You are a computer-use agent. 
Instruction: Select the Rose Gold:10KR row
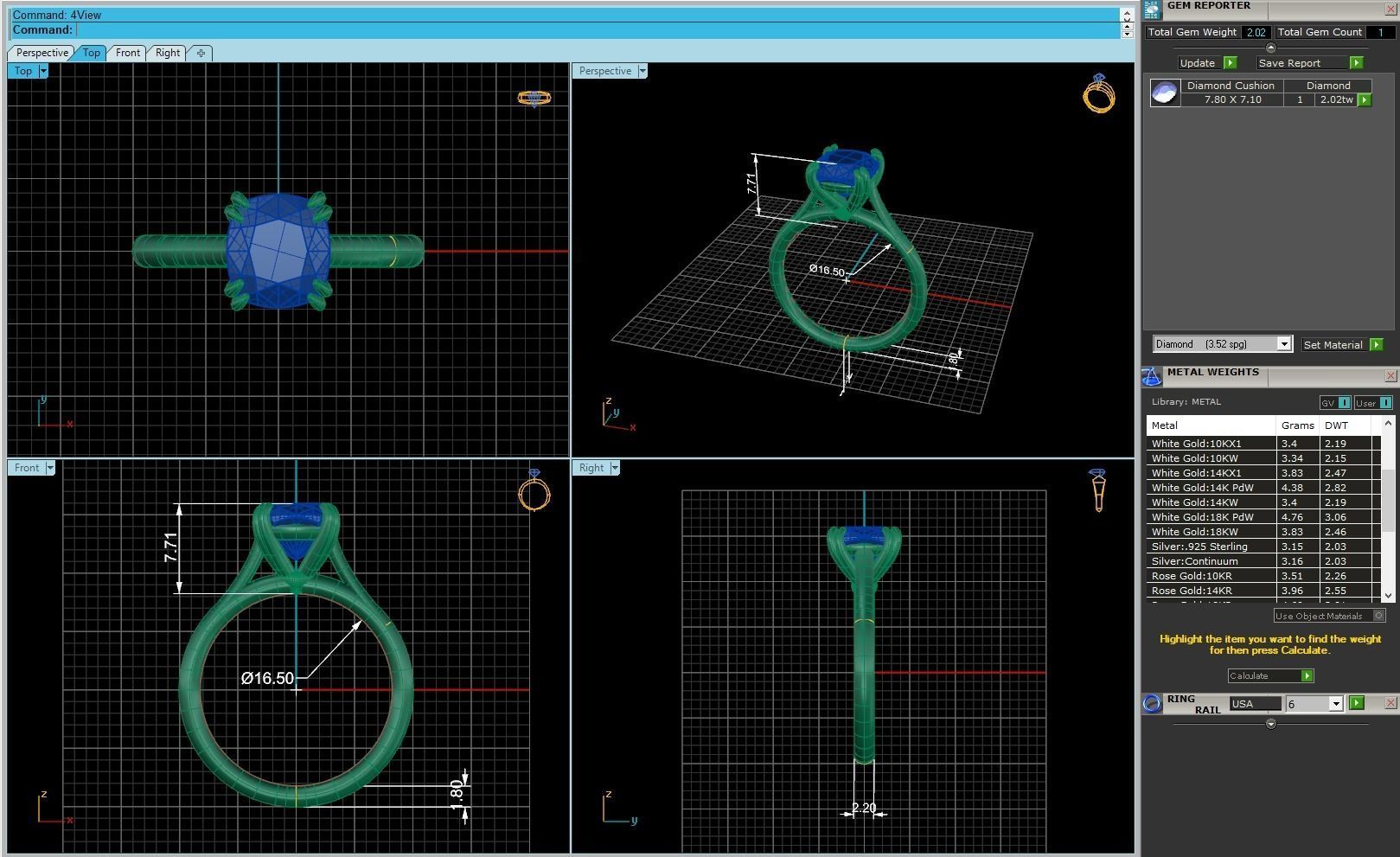click(x=1263, y=576)
